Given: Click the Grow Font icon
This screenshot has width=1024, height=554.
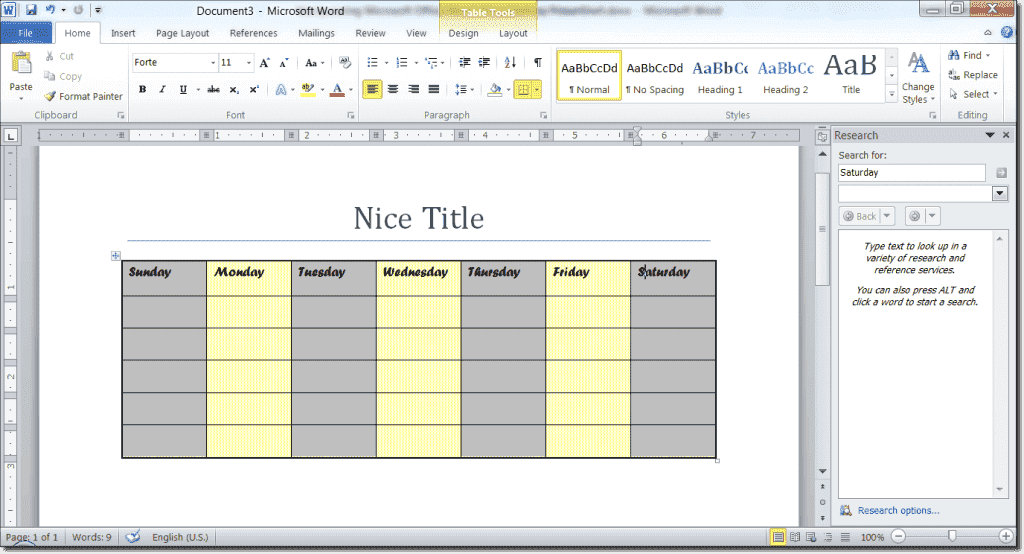Looking at the screenshot, I should pyautogui.click(x=264, y=63).
